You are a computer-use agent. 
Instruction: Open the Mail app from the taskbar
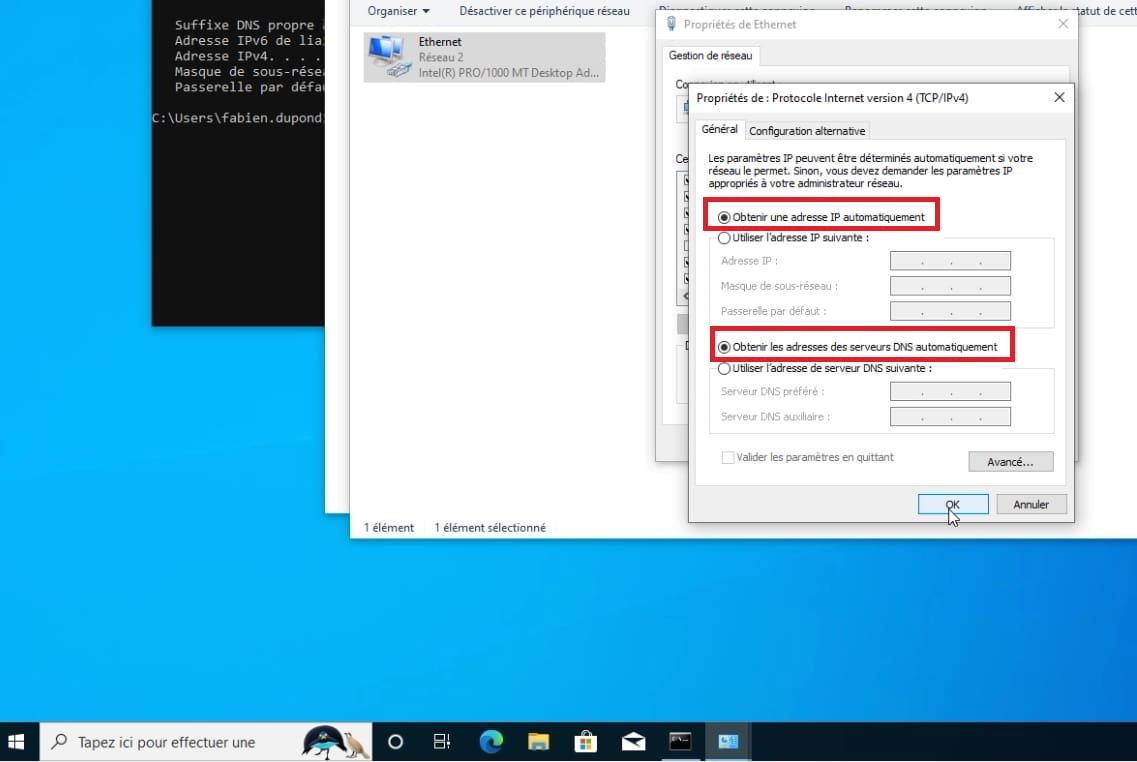(x=632, y=741)
